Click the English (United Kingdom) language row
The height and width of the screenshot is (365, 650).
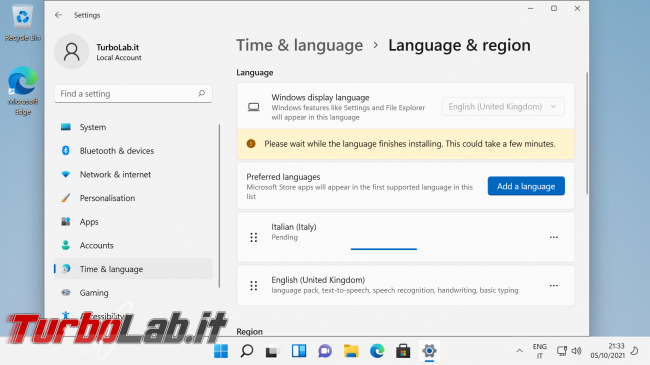click(x=405, y=285)
